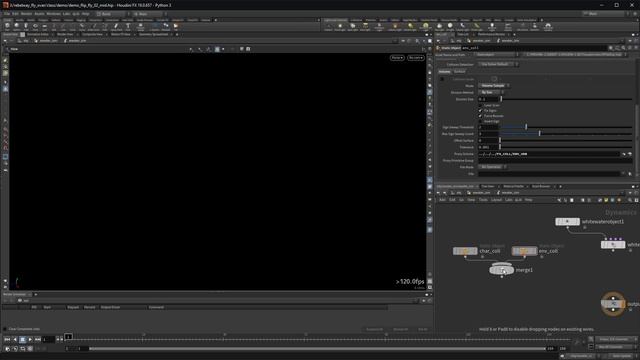Add a Point Light from shelf
Screen dimensions: 640x360
[340, 27]
